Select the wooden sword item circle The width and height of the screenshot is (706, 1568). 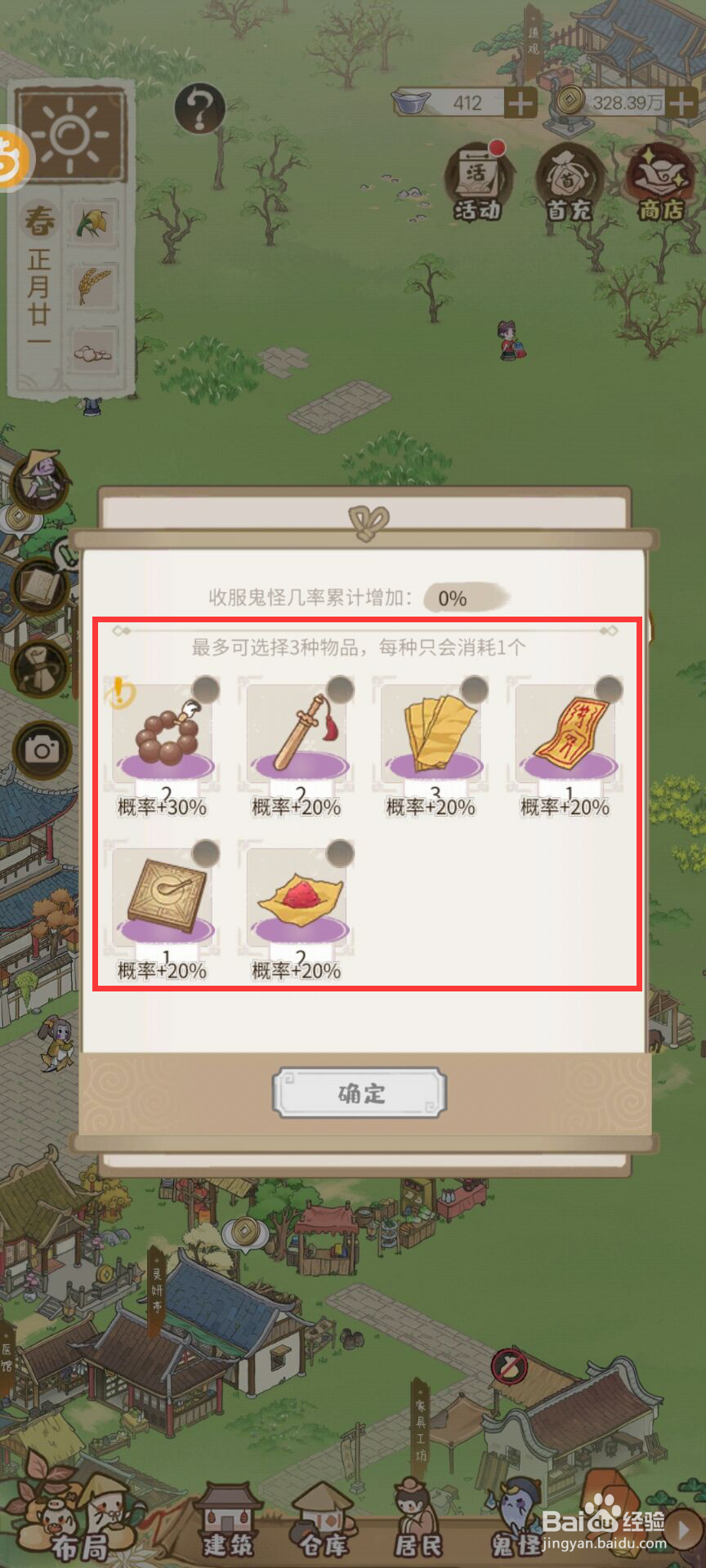pyautogui.click(x=340, y=689)
